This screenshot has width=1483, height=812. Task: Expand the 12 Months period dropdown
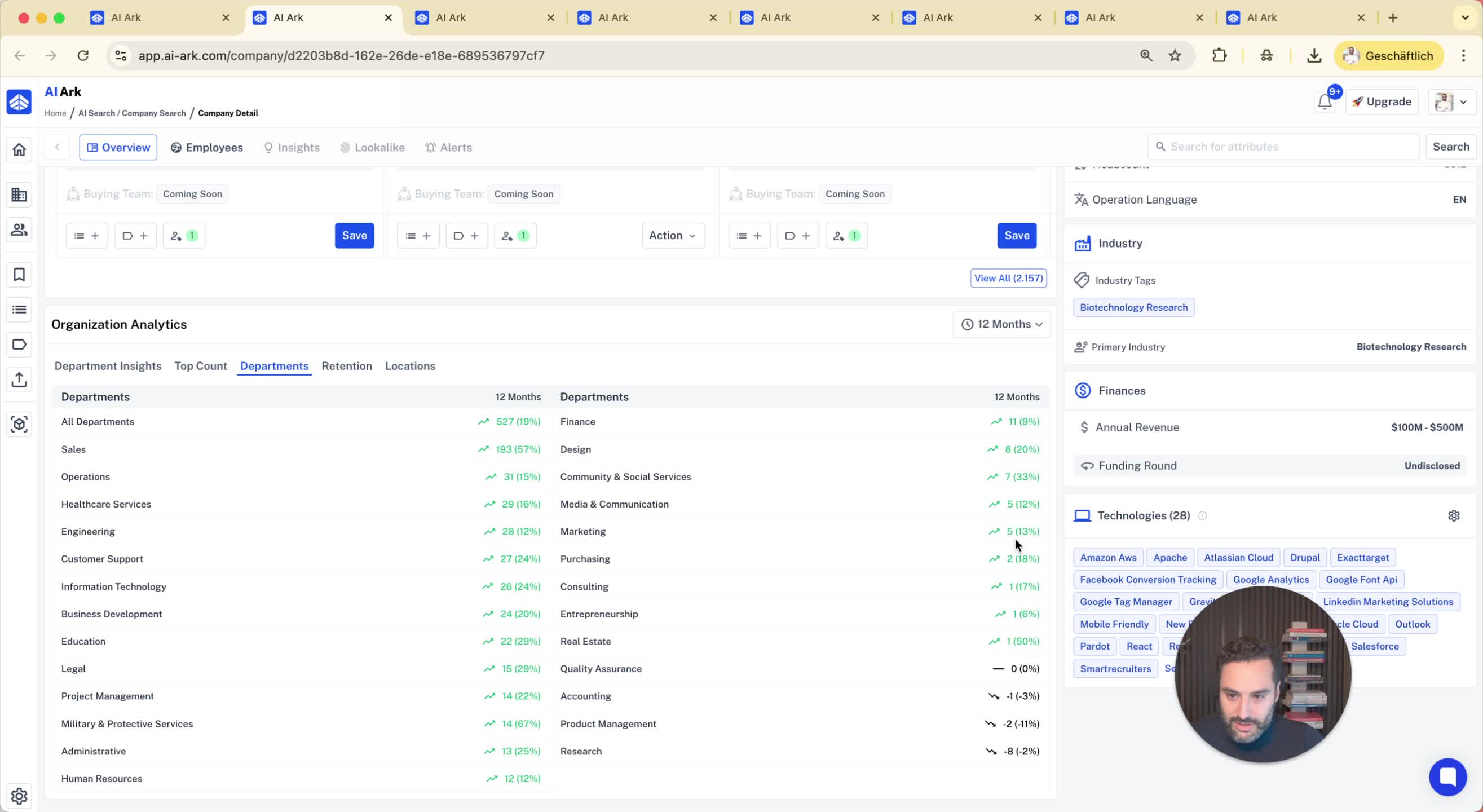click(1001, 324)
